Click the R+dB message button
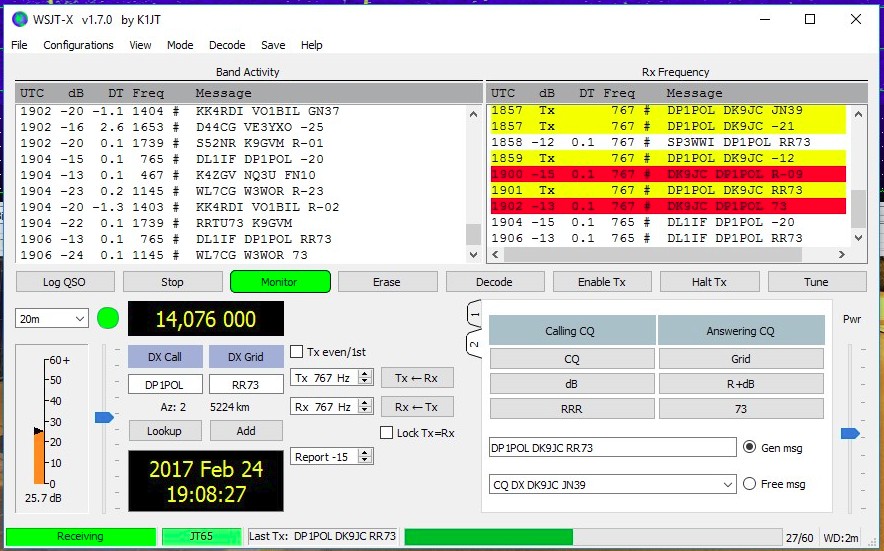Viewport: 884px width, 551px height. (741, 384)
